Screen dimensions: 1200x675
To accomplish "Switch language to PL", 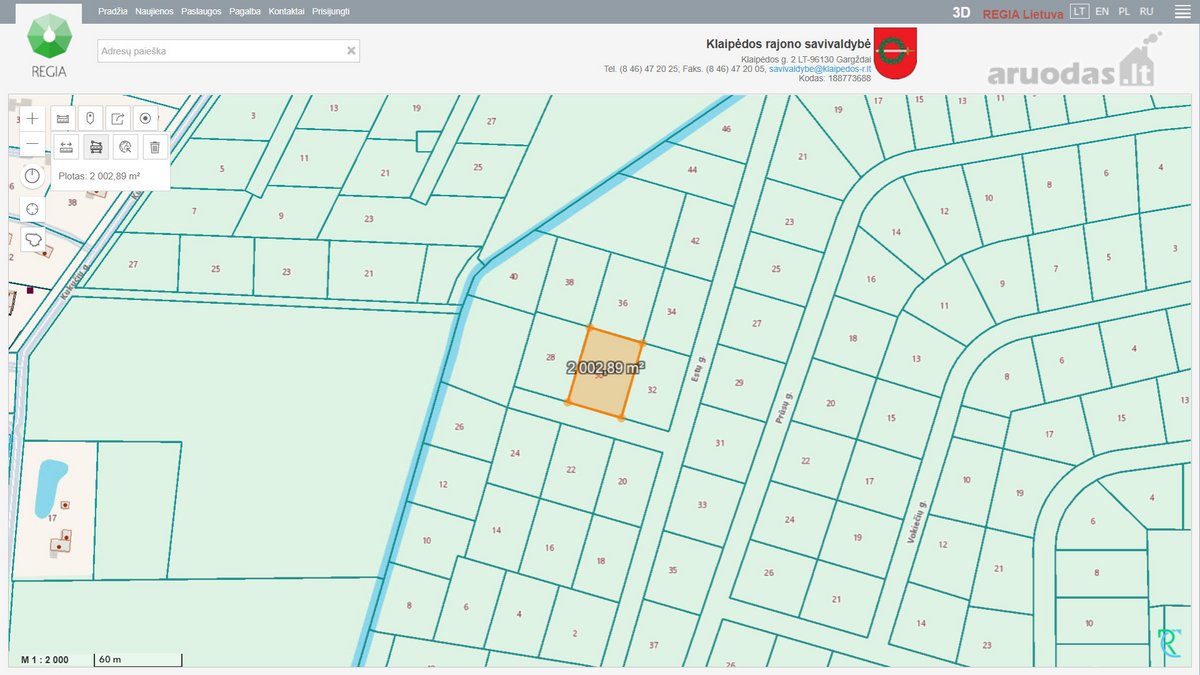I will [x=1124, y=11].
